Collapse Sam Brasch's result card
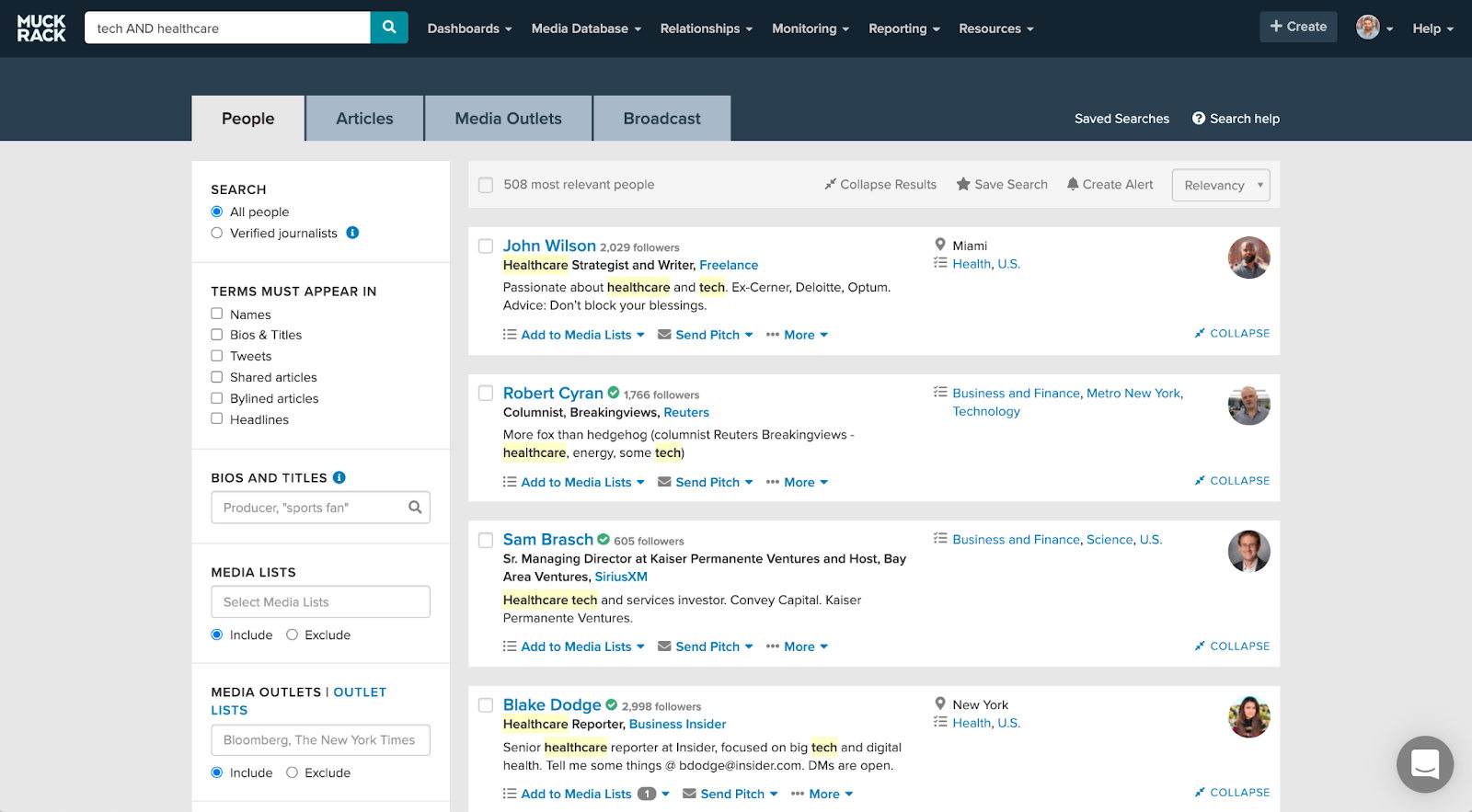Screen dimensions: 1472x812 [x=1232, y=646]
